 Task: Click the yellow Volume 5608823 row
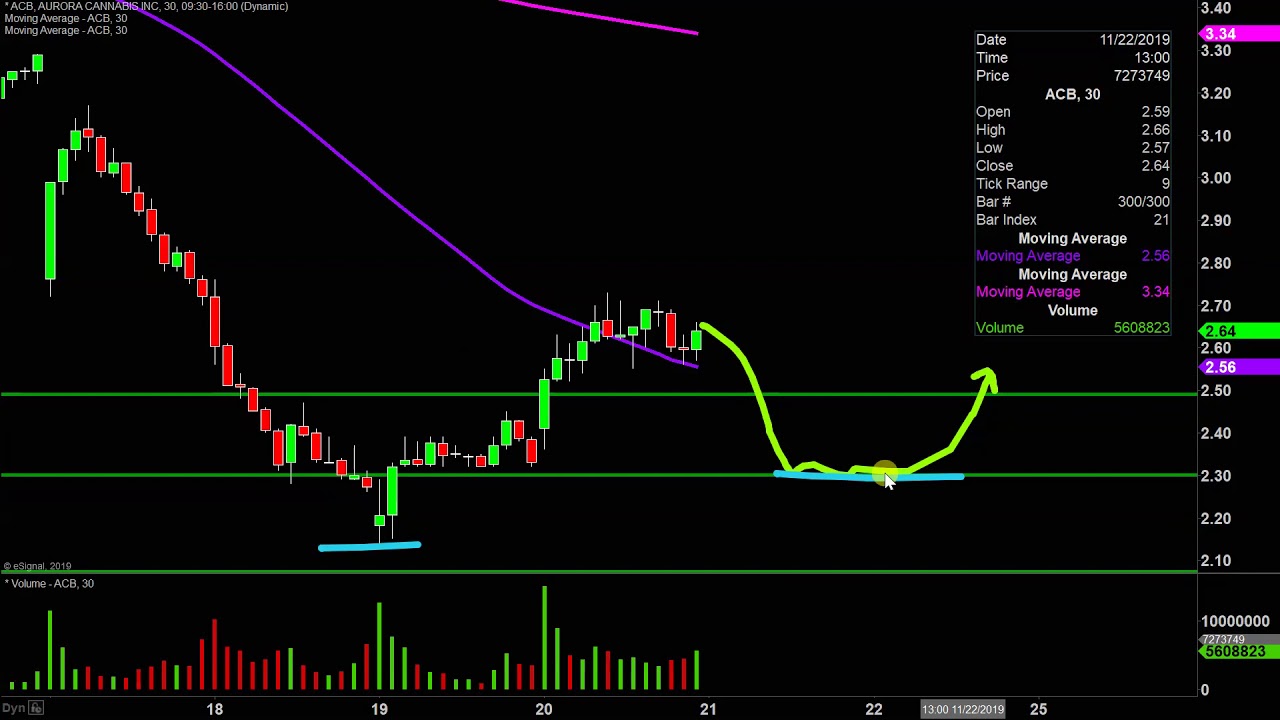pos(1073,328)
